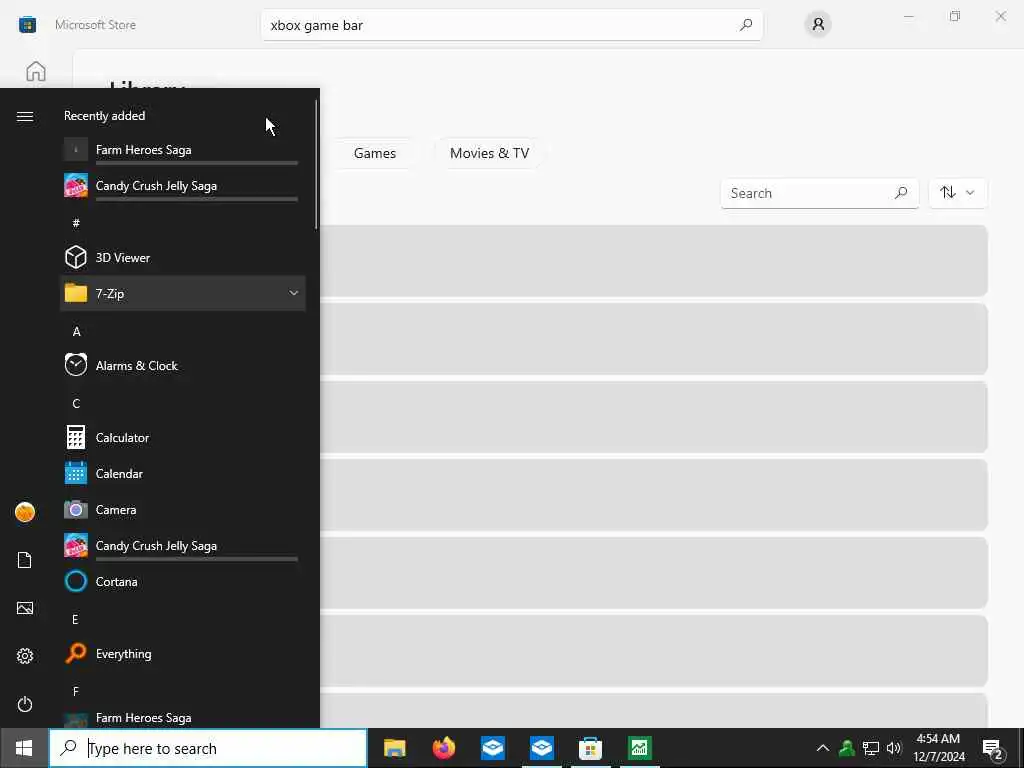The image size is (1024, 768).
Task: Open Microsoft Store from the taskbar
Action: coord(590,748)
